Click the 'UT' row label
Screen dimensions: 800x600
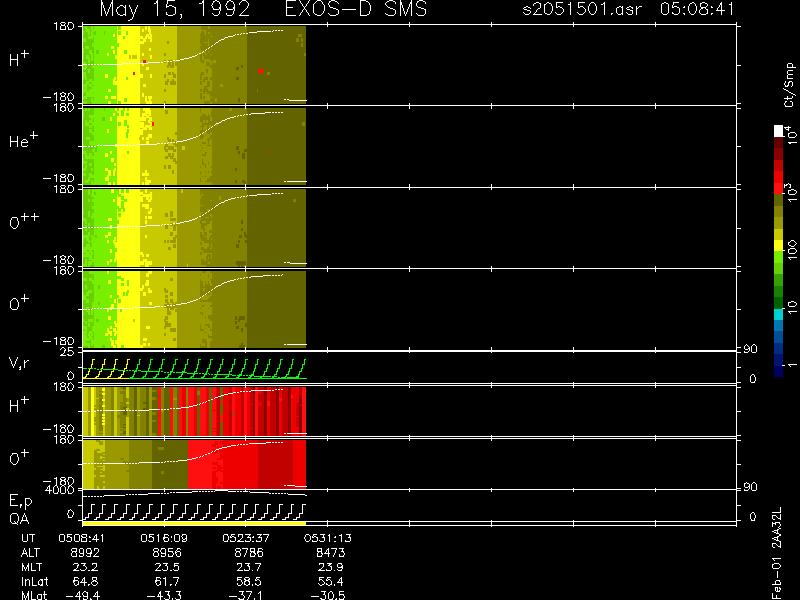coord(28,538)
